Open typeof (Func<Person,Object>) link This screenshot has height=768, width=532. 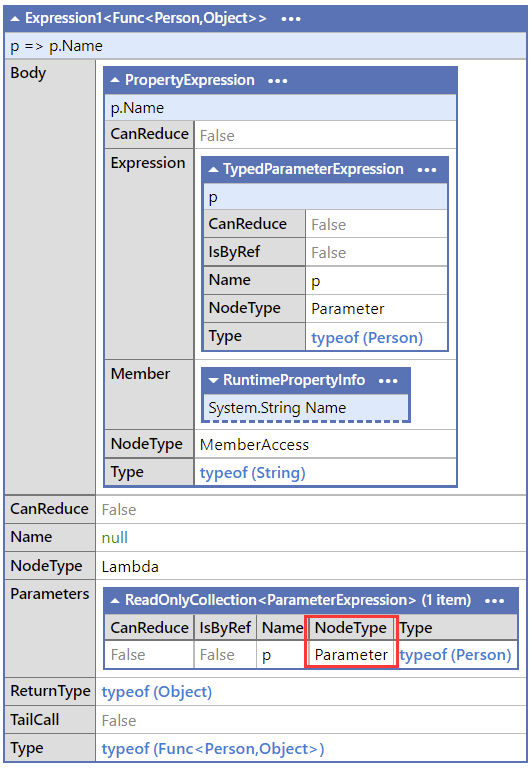(213, 748)
